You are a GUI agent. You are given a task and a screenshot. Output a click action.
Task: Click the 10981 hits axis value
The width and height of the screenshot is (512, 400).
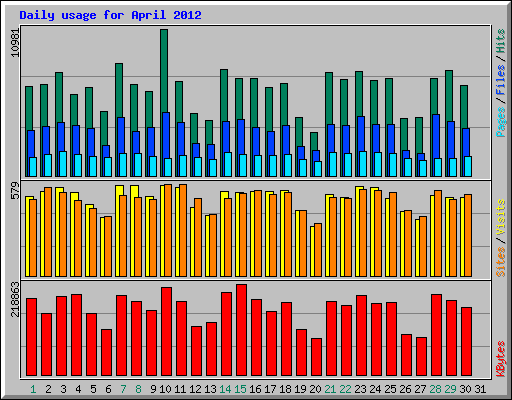pos(16,43)
